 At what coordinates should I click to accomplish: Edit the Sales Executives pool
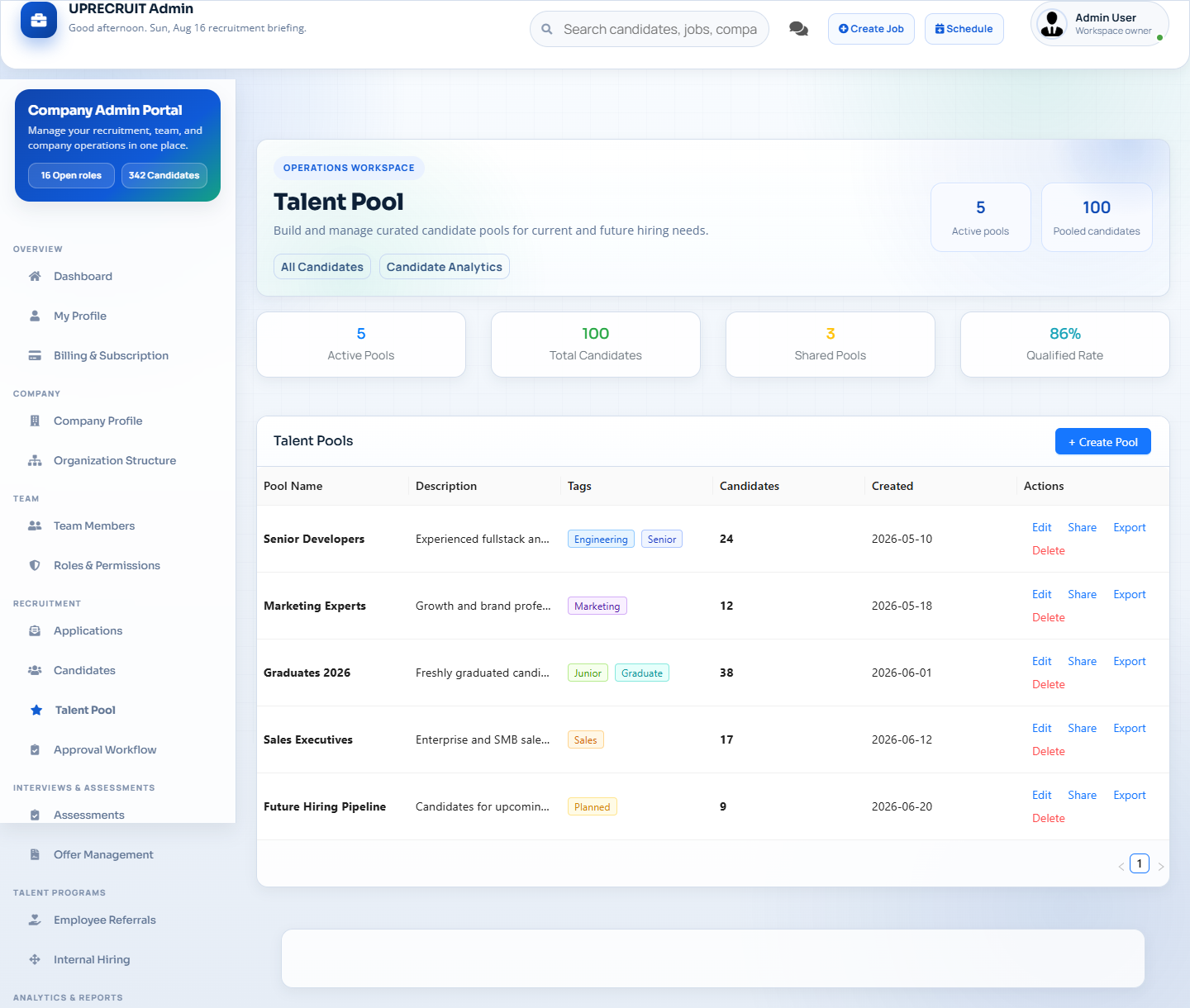[x=1041, y=728]
